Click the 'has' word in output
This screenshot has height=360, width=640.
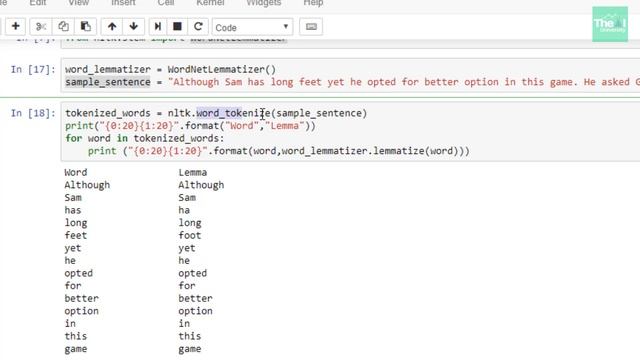pyautogui.click(x=73, y=210)
